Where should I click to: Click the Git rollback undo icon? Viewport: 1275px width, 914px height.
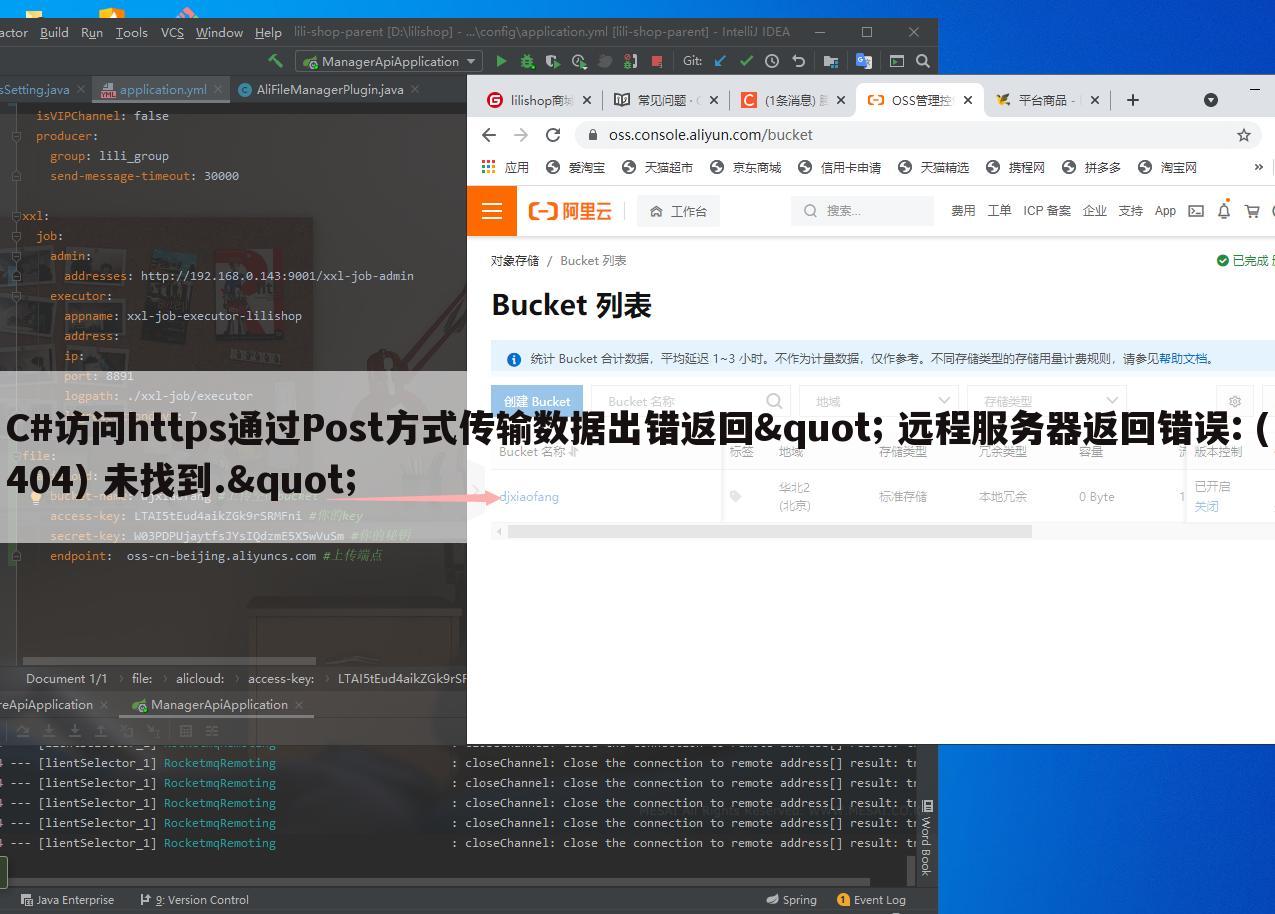798,61
